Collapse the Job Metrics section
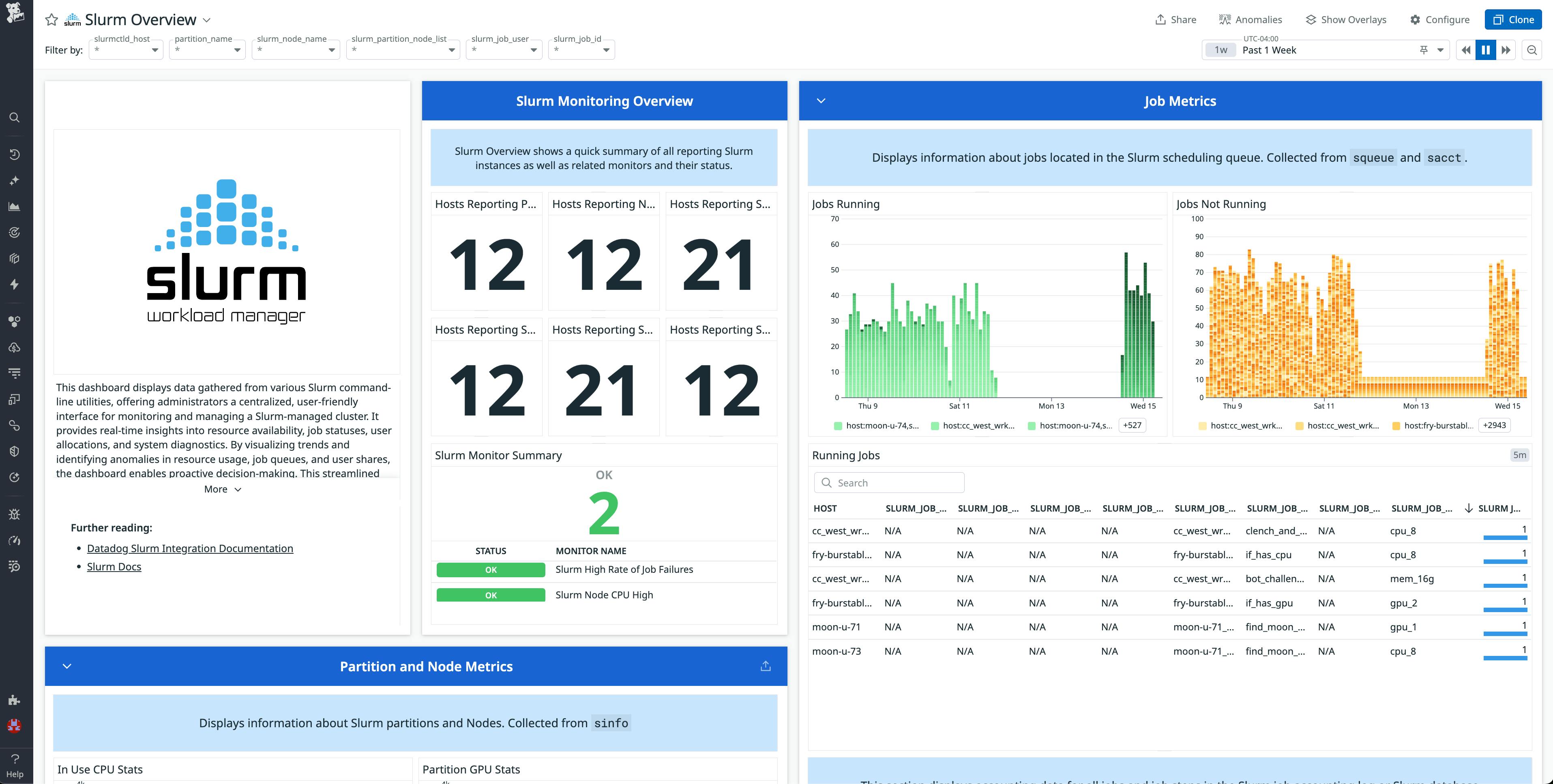This screenshot has height=784, width=1553. 822,101
